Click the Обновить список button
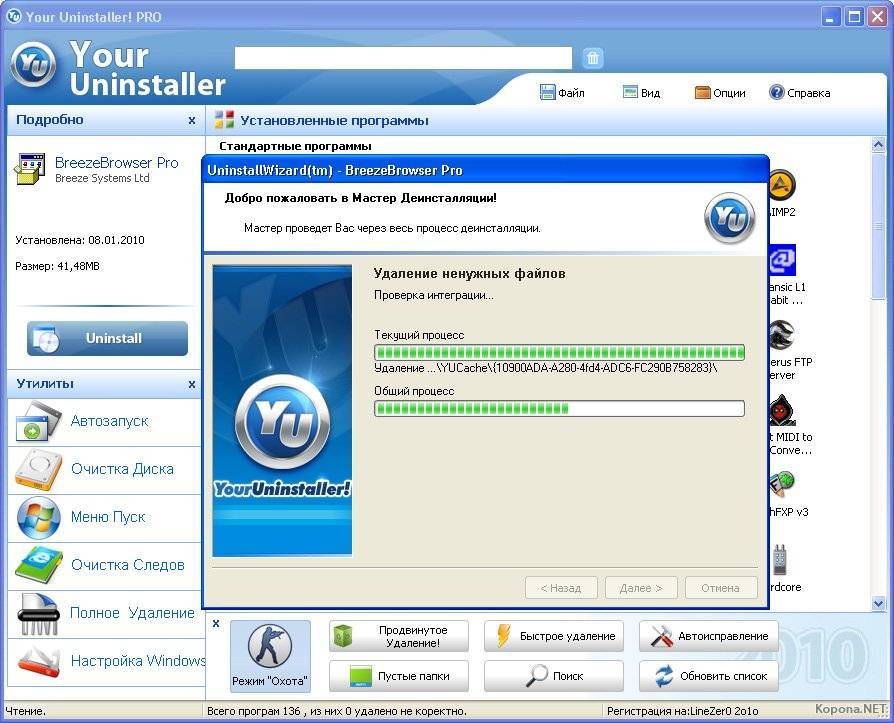 click(709, 676)
